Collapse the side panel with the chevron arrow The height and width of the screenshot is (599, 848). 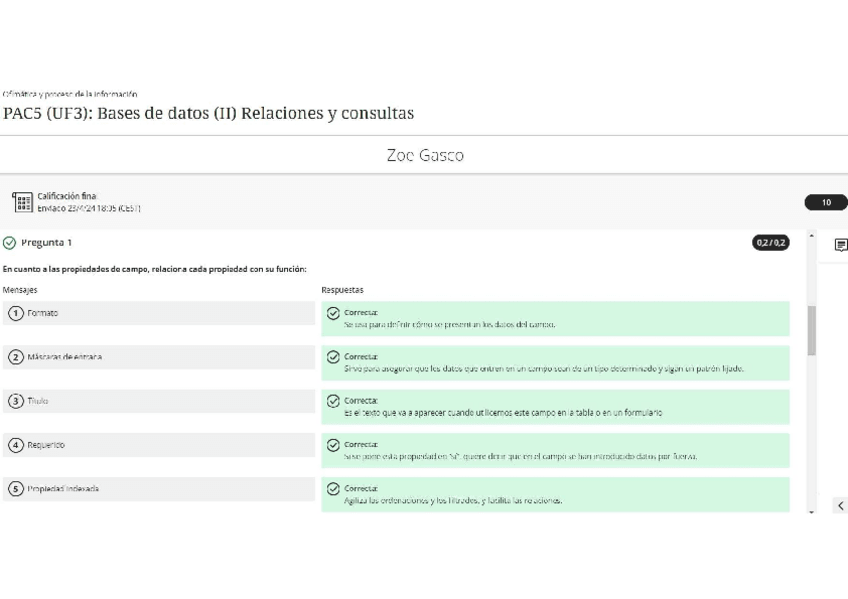tap(840, 506)
